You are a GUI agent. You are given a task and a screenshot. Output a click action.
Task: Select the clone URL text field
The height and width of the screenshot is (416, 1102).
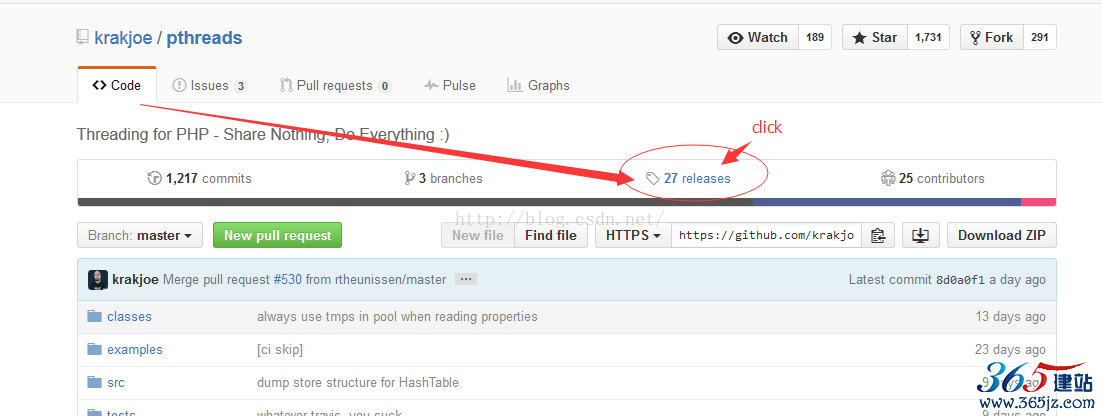(766, 235)
